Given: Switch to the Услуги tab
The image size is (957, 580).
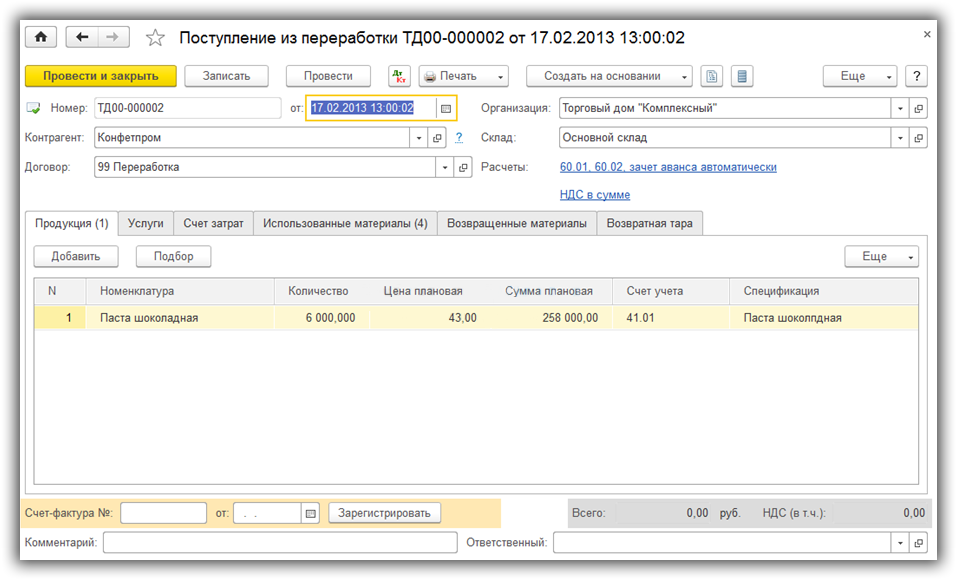Looking at the screenshot, I should 146,224.
